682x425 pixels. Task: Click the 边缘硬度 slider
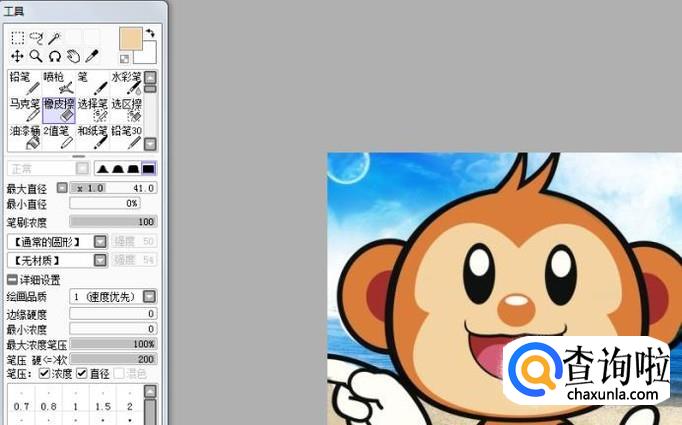pyautogui.click(x=113, y=314)
